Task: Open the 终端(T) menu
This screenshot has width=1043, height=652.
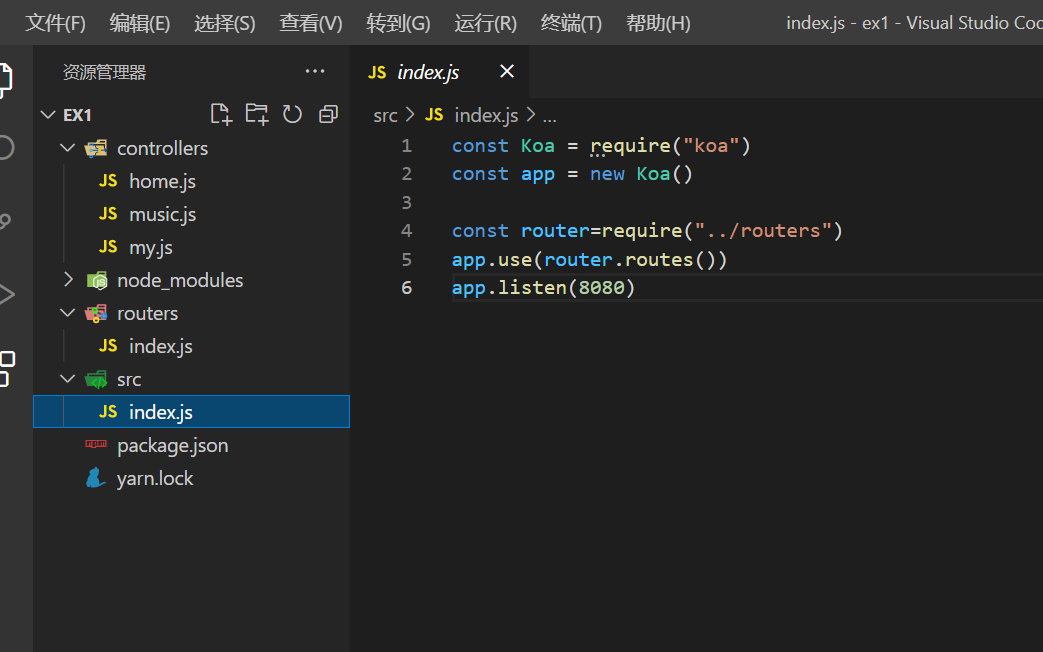Action: coord(571,23)
